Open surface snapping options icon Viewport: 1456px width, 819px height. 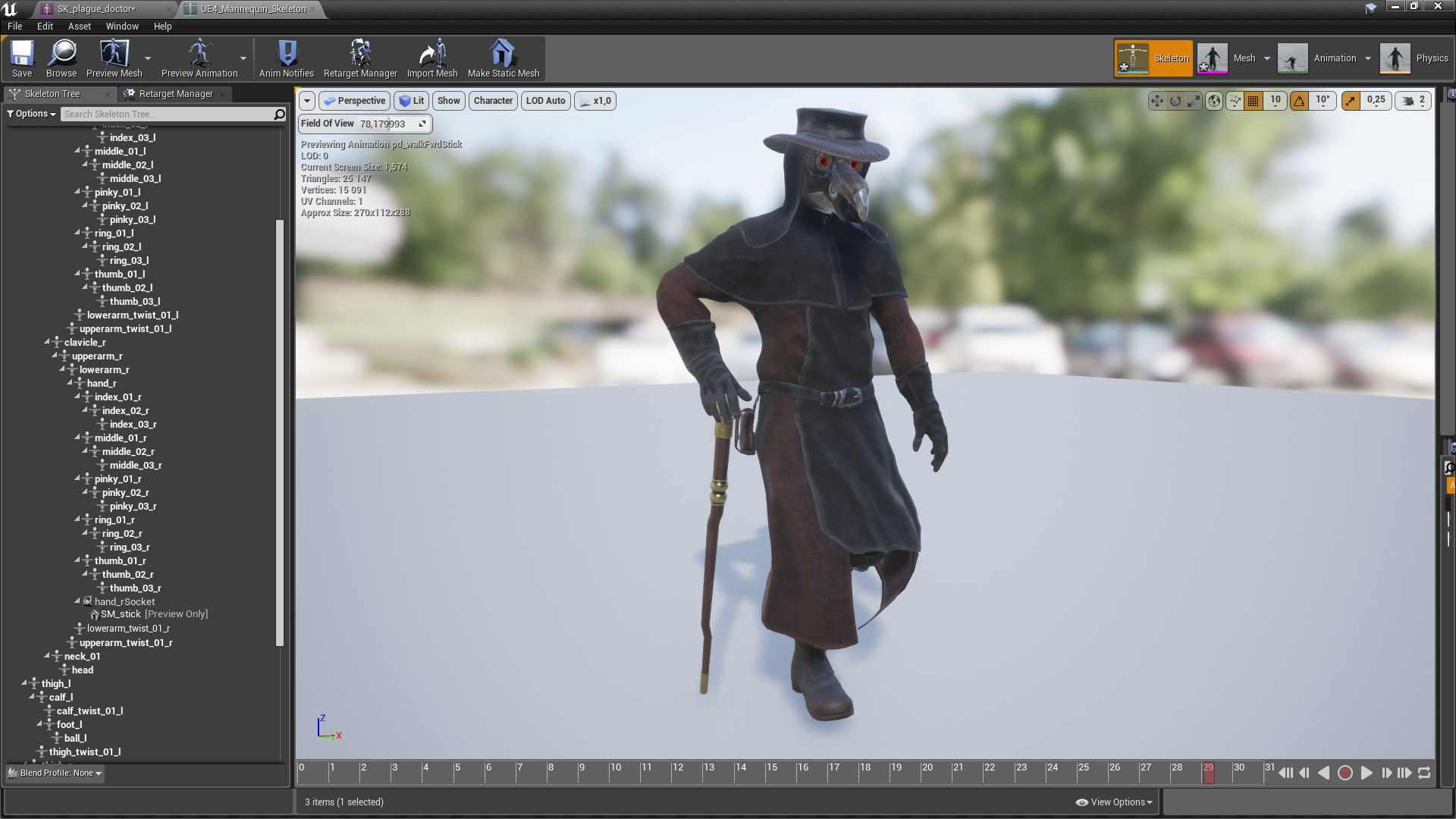click(x=1235, y=101)
